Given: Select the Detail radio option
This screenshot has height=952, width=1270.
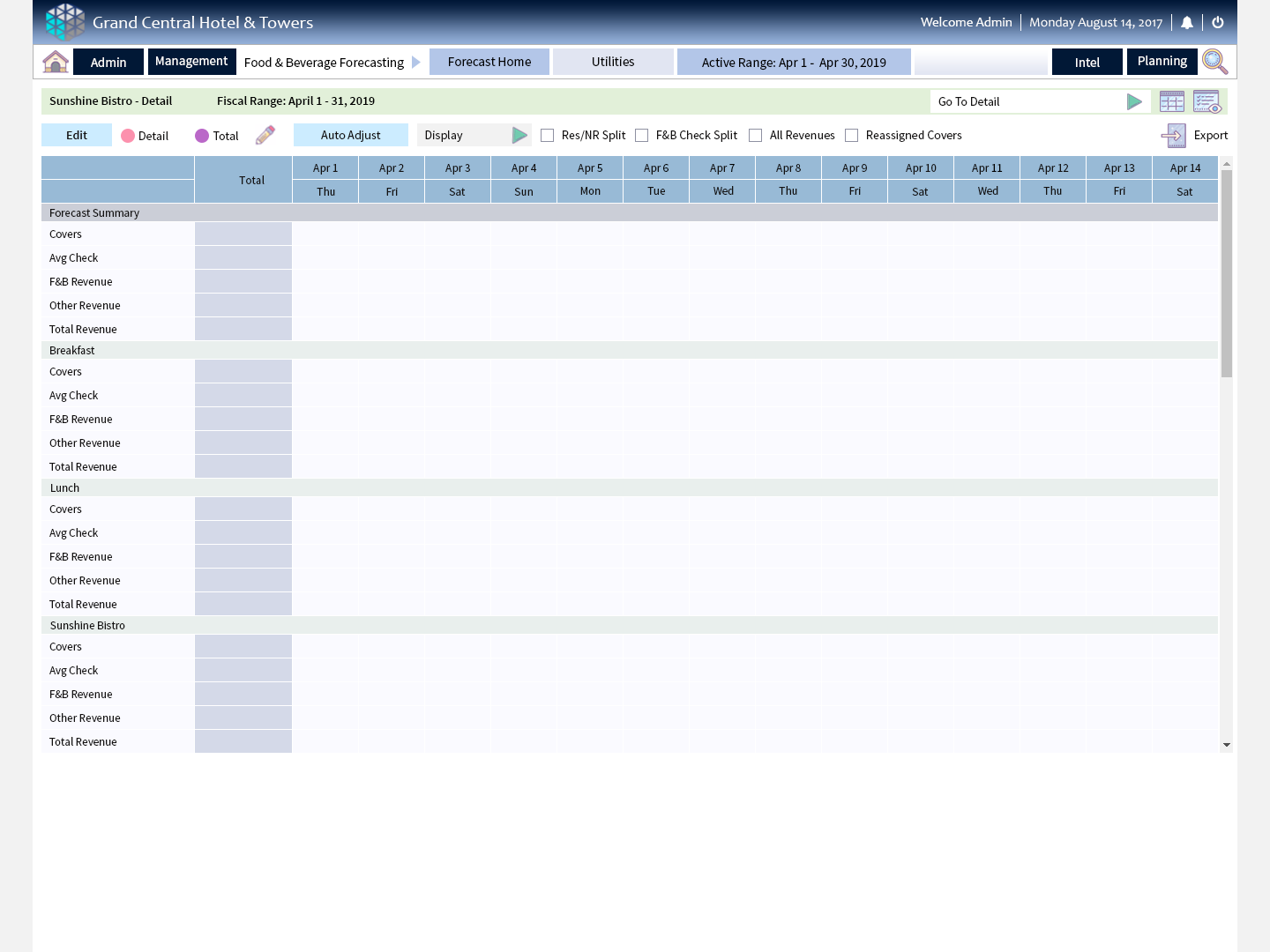Looking at the screenshot, I should pyautogui.click(x=128, y=136).
